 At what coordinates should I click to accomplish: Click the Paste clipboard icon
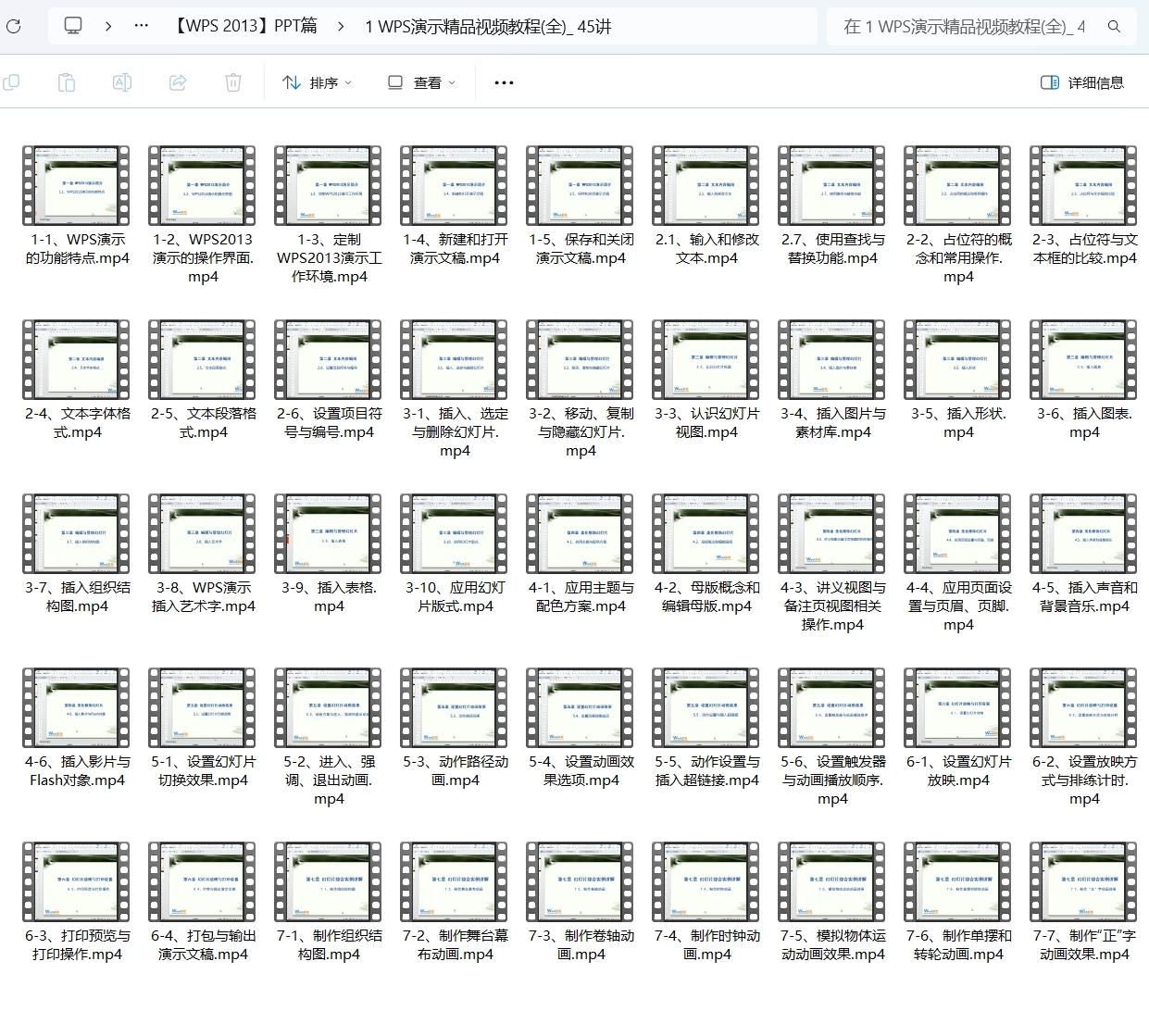point(67,82)
